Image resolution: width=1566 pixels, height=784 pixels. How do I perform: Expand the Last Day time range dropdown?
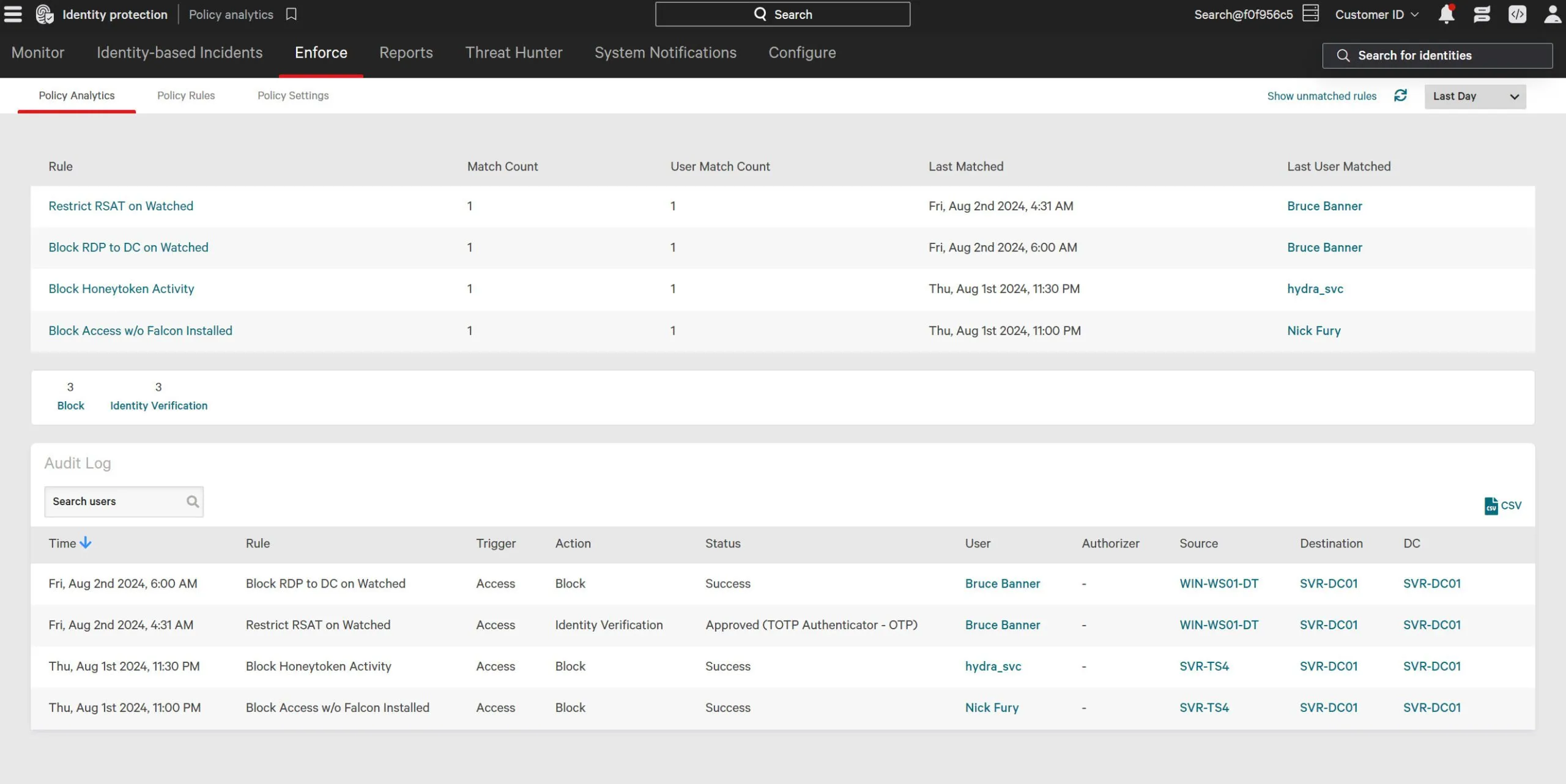pyautogui.click(x=1475, y=97)
